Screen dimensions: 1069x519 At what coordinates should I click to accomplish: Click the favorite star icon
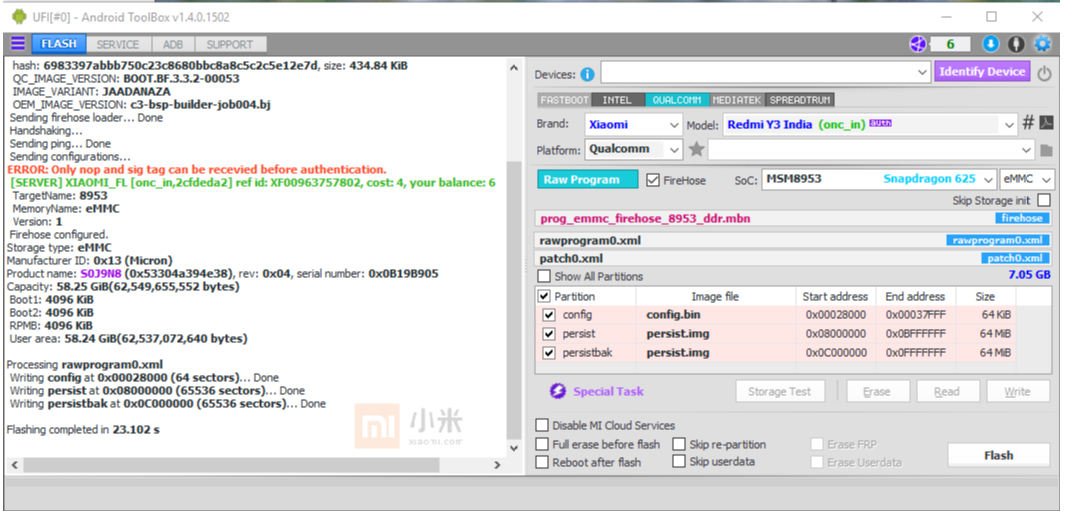tap(695, 149)
